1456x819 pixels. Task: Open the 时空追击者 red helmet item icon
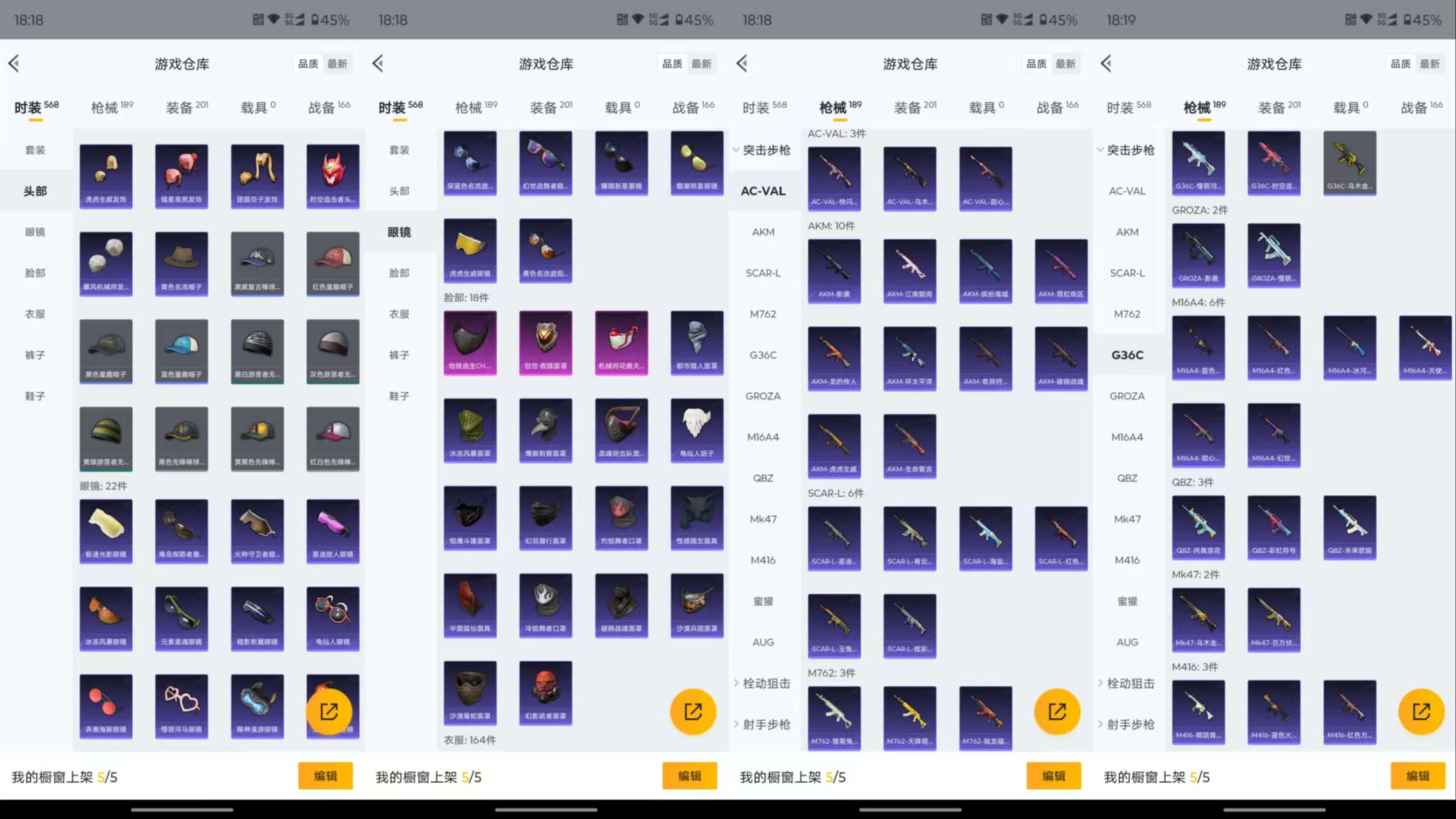pos(332,176)
